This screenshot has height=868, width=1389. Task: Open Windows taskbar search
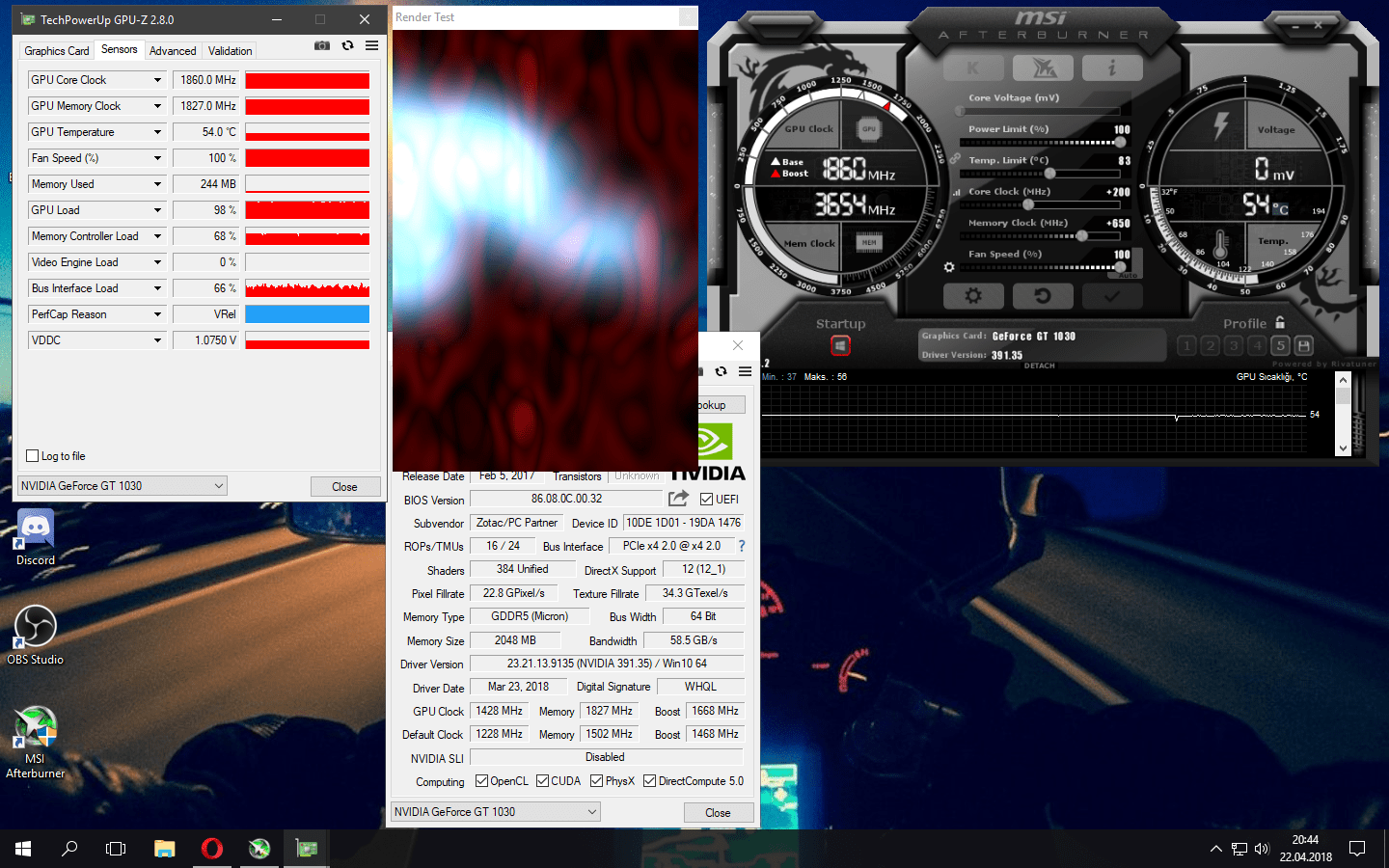pos(69,849)
